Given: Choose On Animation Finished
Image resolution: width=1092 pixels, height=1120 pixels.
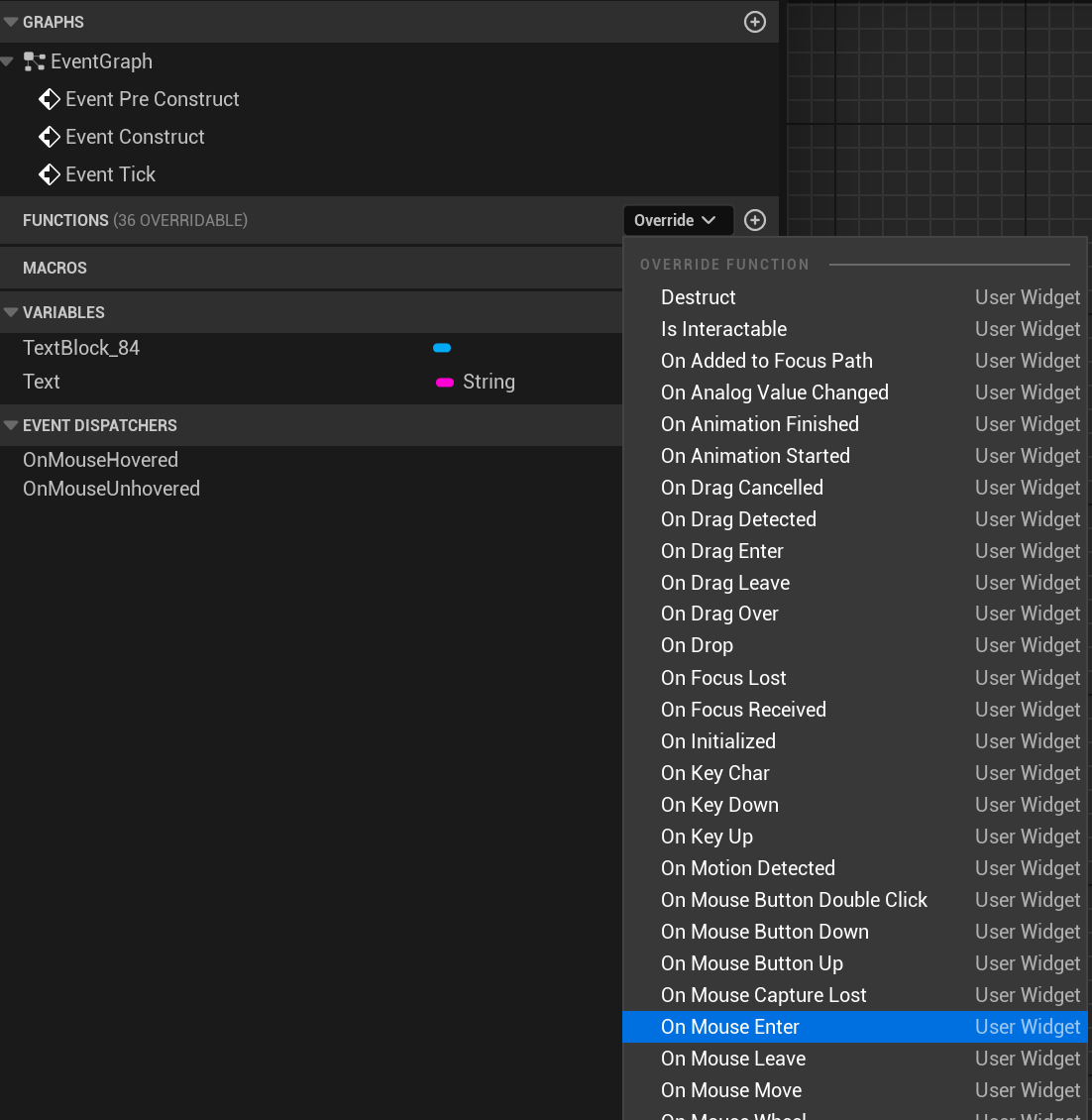Looking at the screenshot, I should coord(855,424).
